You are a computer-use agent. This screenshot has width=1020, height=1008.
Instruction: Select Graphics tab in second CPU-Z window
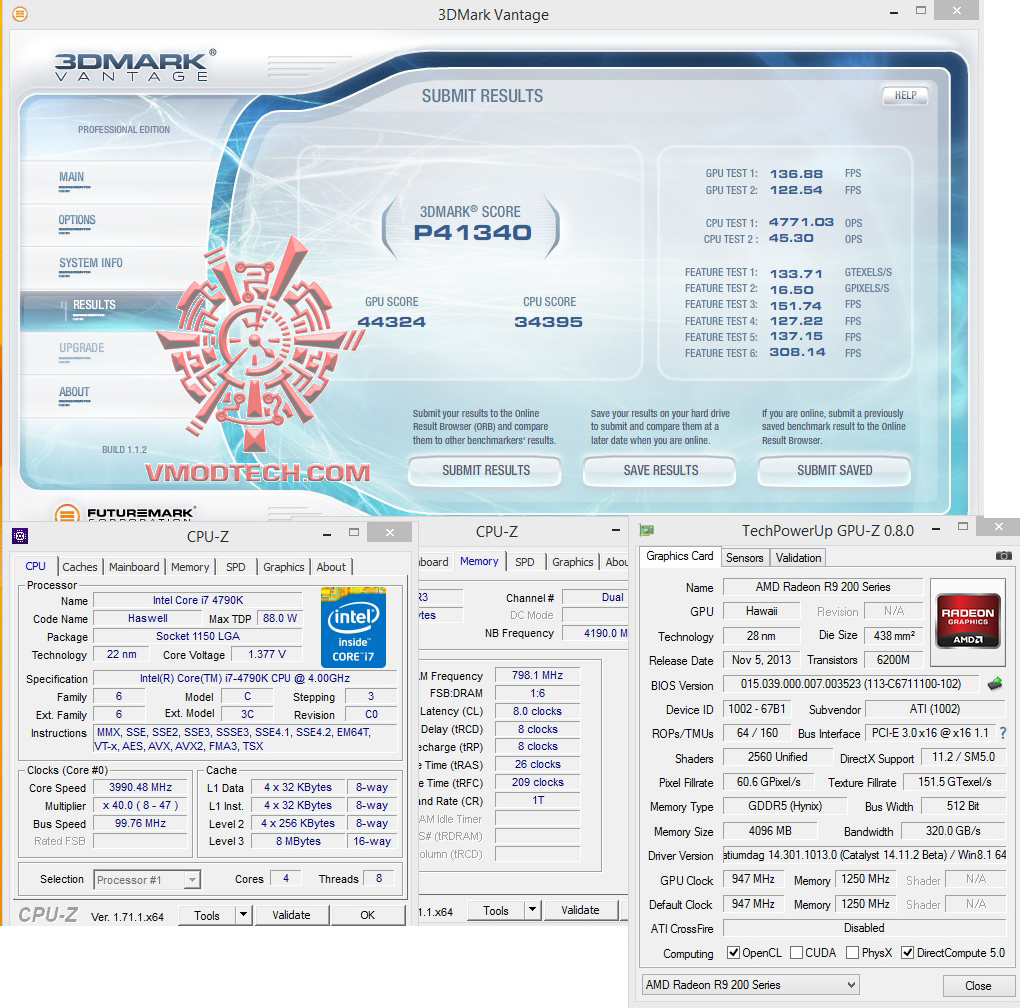click(572, 562)
